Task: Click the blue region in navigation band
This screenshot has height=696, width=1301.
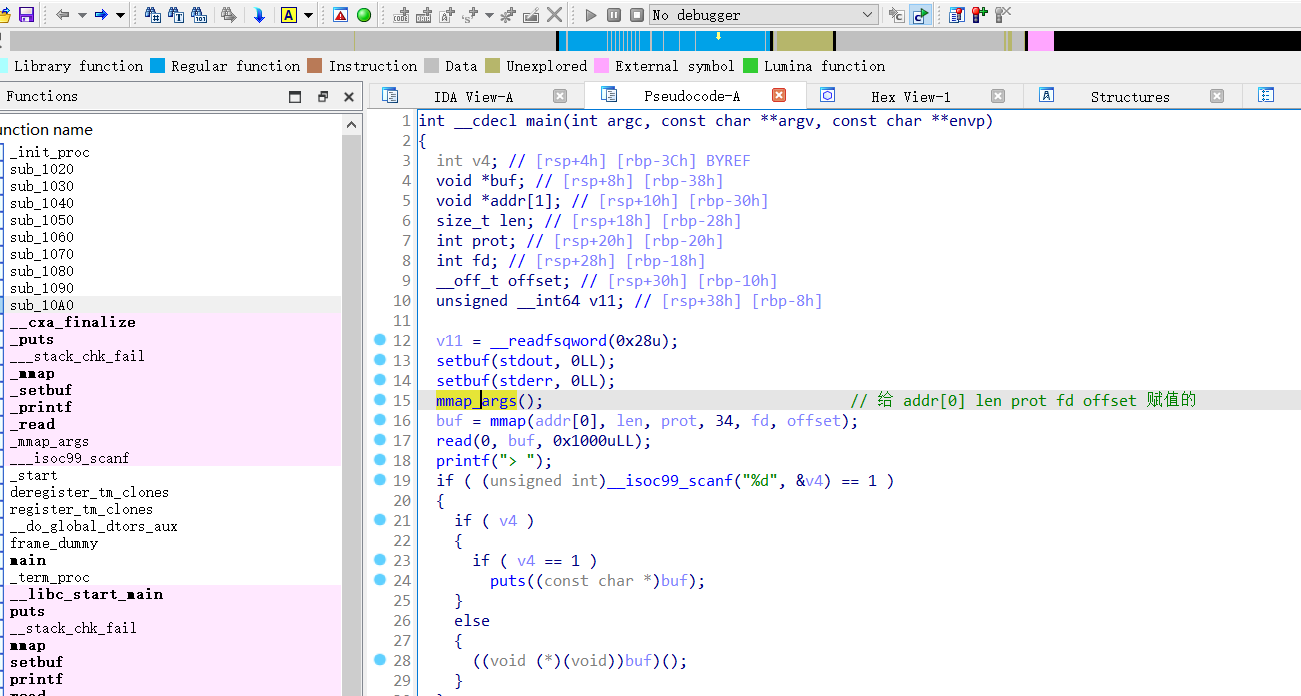Action: (x=665, y=41)
